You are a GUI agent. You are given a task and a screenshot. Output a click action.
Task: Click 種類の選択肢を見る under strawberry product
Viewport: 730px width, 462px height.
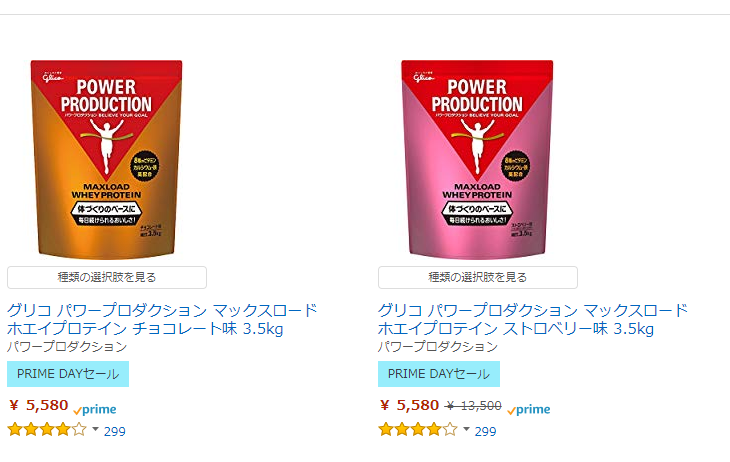point(478,278)
